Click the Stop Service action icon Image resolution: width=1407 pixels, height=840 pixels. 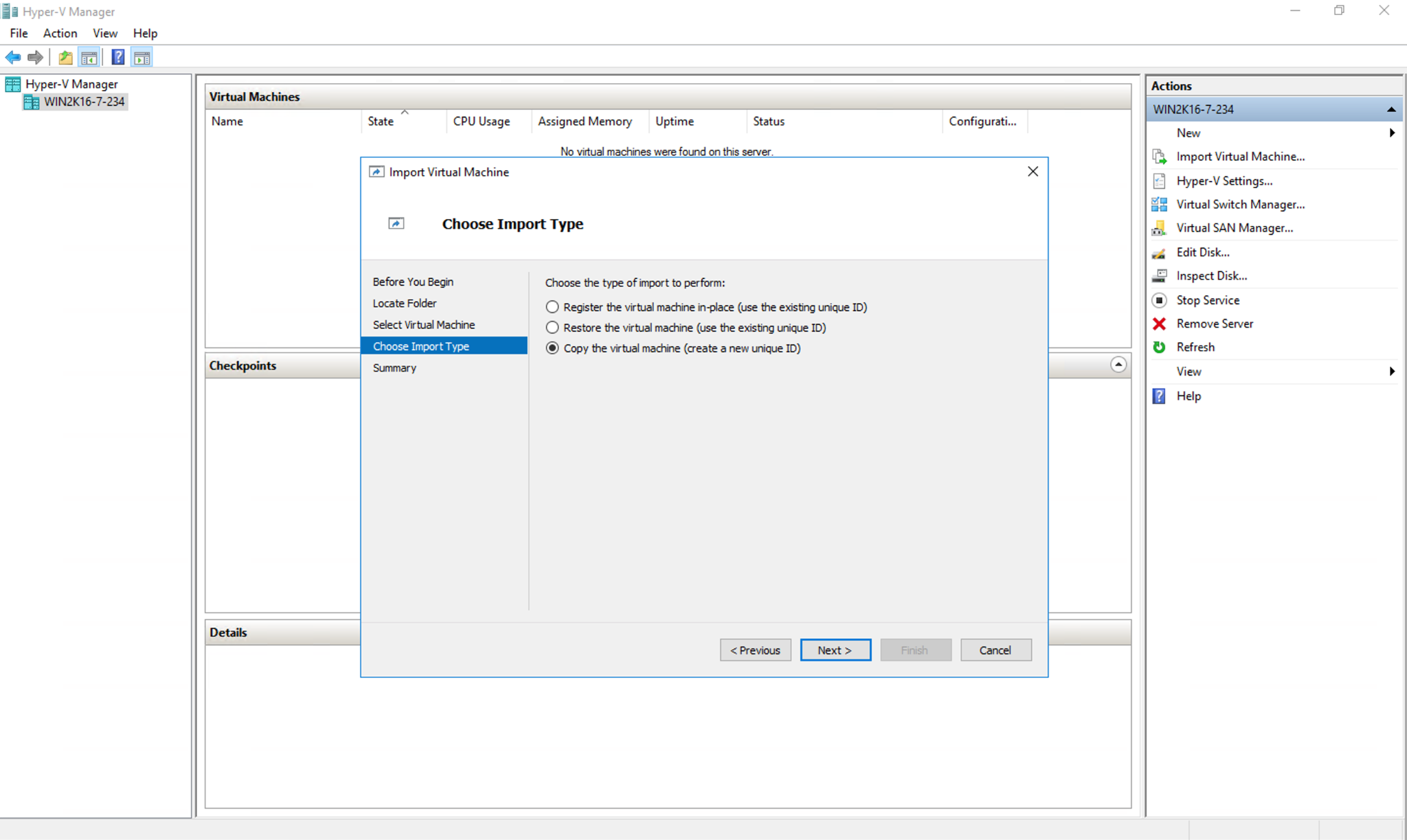tap(1160, 300)
